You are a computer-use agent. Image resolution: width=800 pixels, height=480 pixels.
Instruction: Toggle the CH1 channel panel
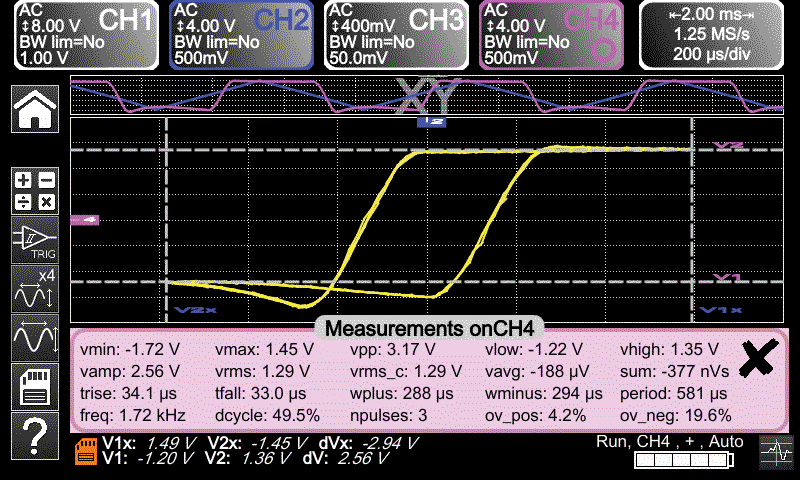[x=86, y=35]
